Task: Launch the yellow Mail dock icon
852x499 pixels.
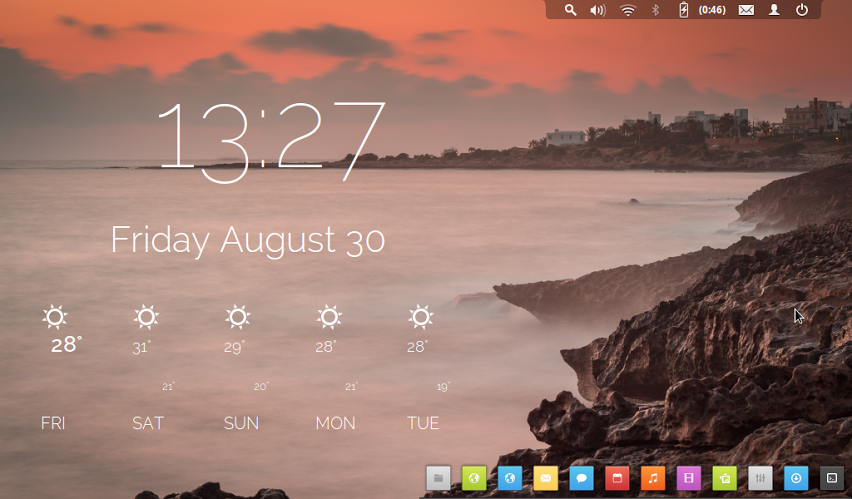Action: (546, 478)
